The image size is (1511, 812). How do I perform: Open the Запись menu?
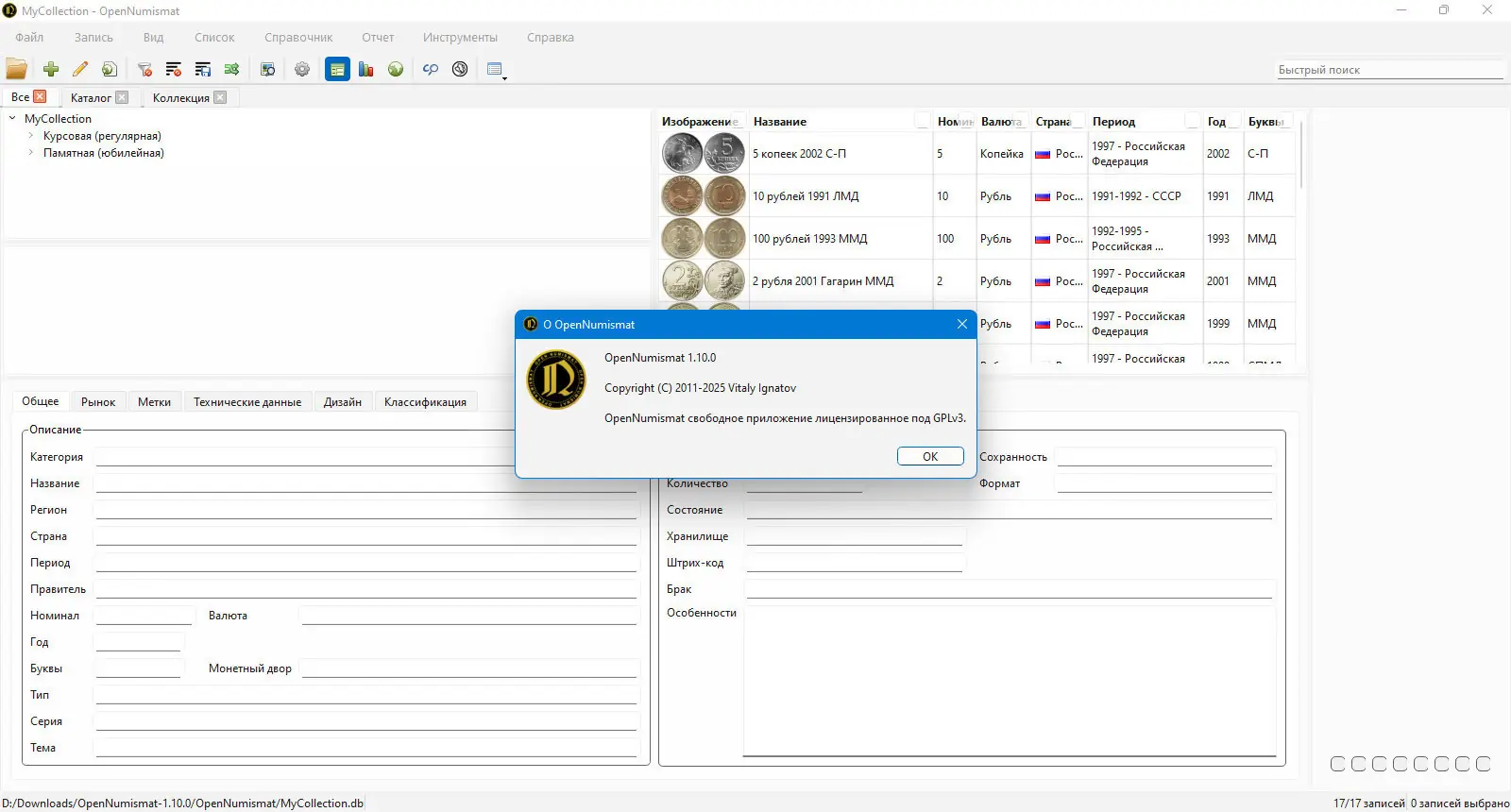tap(93, 38)
